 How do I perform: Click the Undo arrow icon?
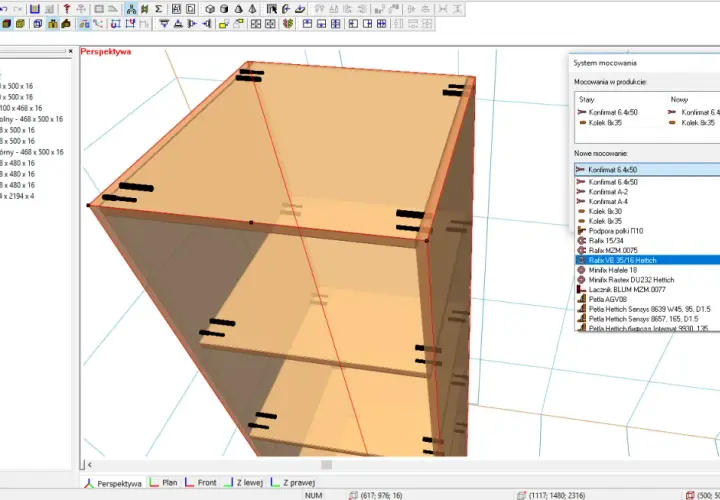click(x=4, y=9)
